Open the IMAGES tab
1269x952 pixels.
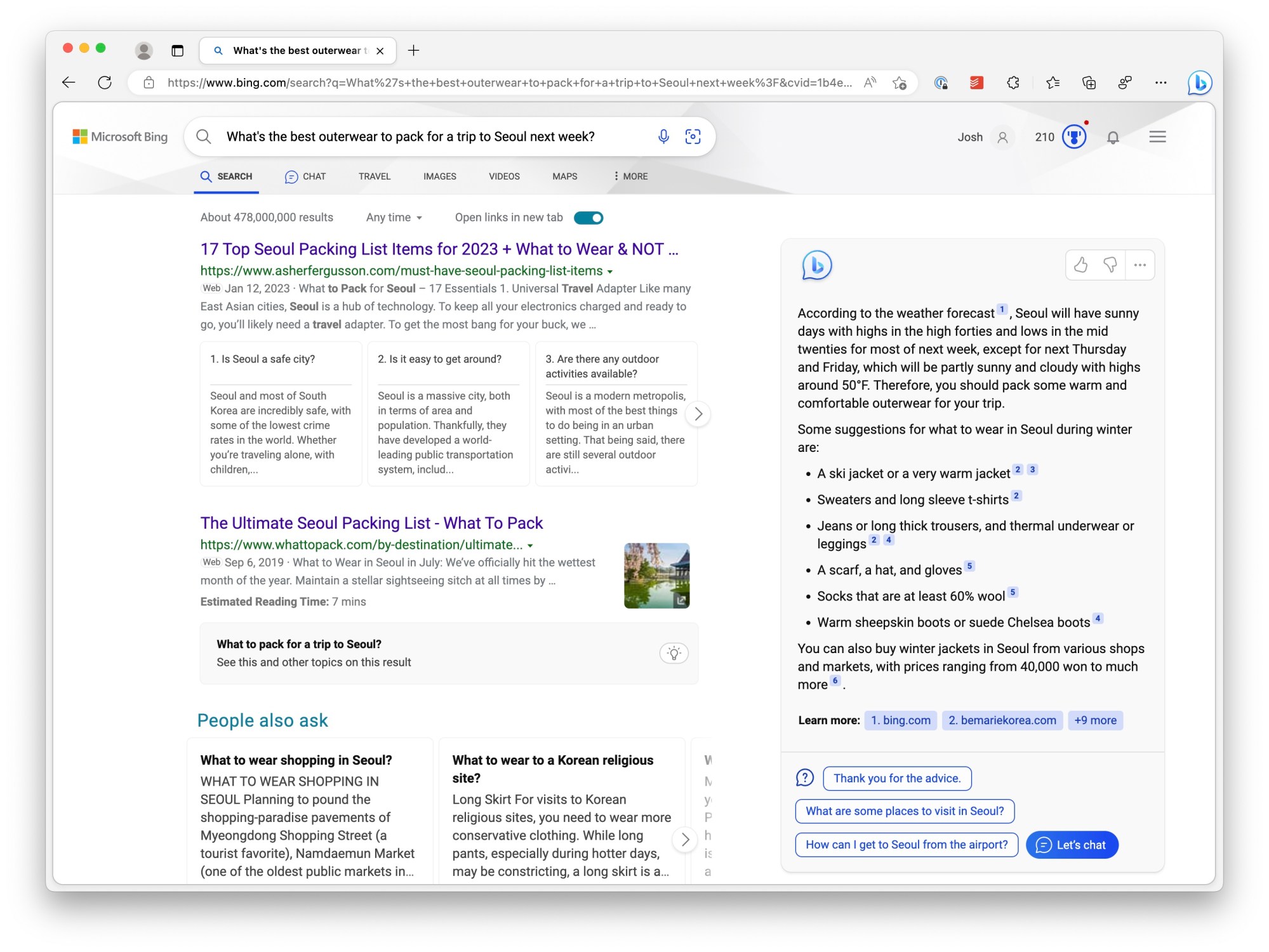click(x=439, y=176)
